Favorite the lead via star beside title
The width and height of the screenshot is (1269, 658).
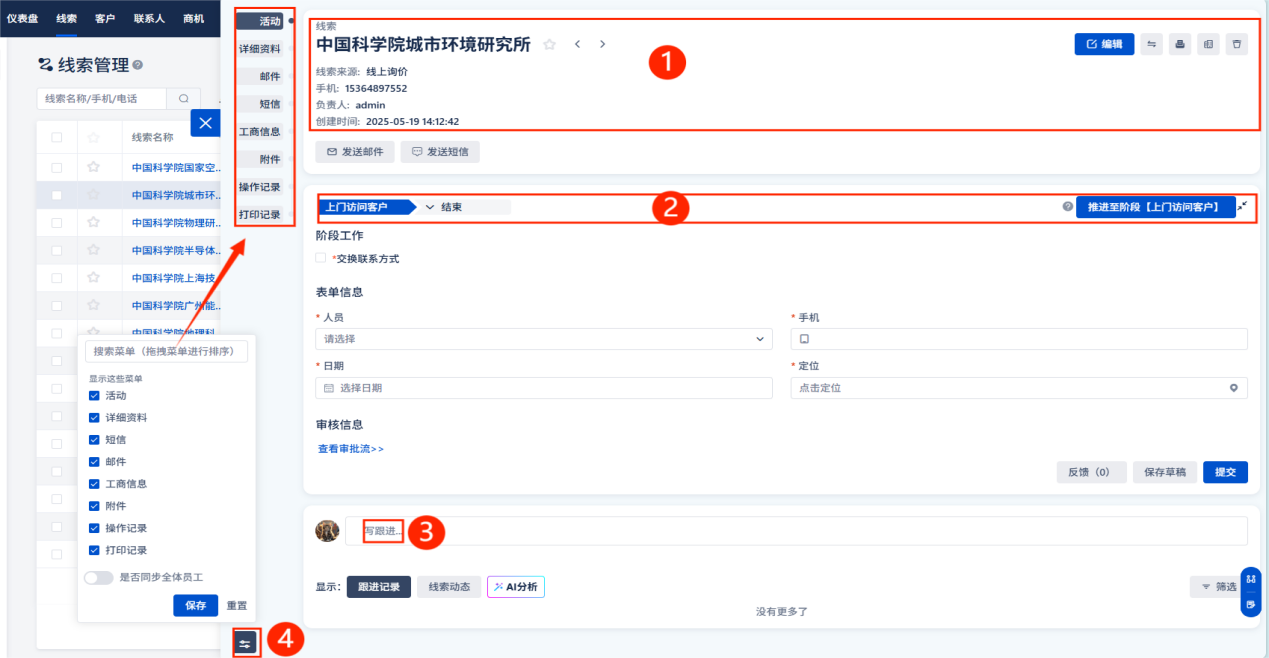coord(549,44)
